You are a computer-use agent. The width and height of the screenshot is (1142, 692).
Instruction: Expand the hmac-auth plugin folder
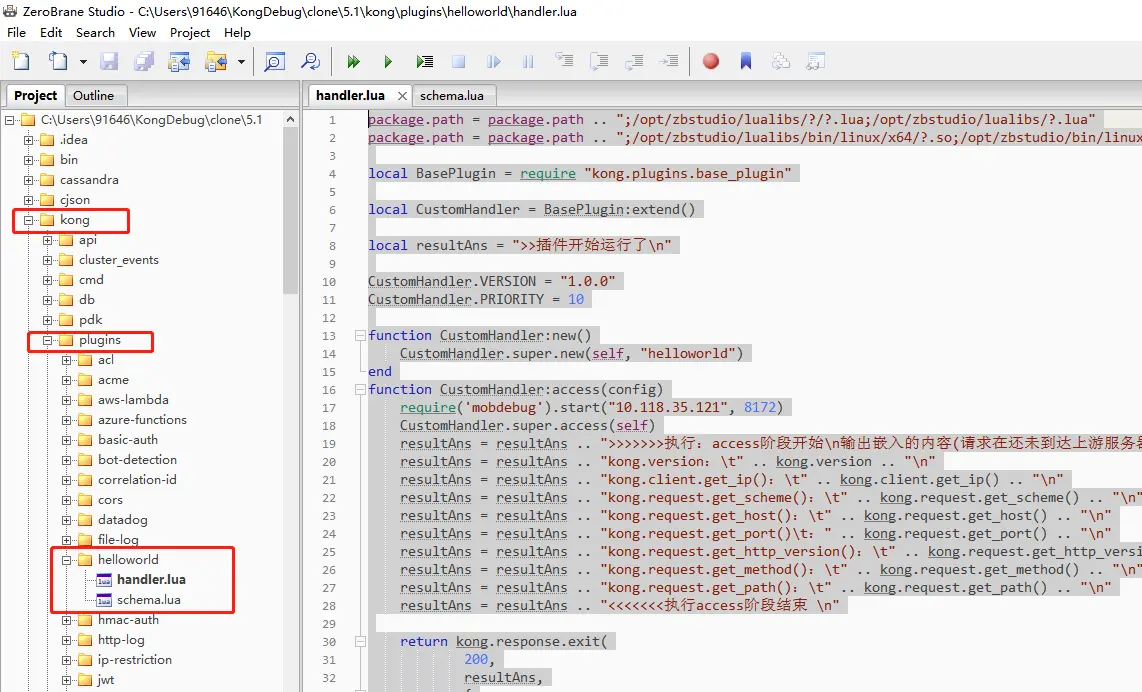[x=67, y=620]
